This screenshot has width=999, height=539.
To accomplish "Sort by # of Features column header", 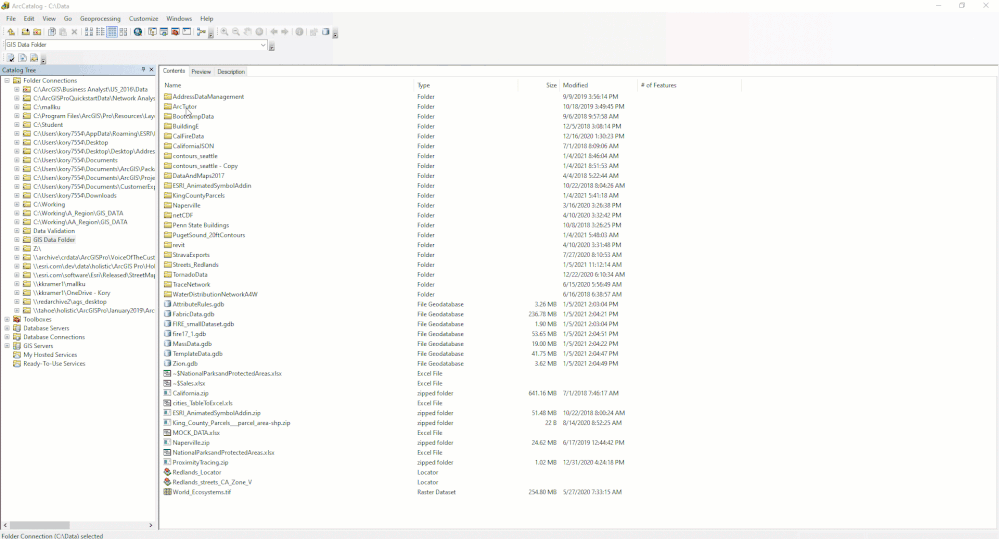I will [689, 85].
